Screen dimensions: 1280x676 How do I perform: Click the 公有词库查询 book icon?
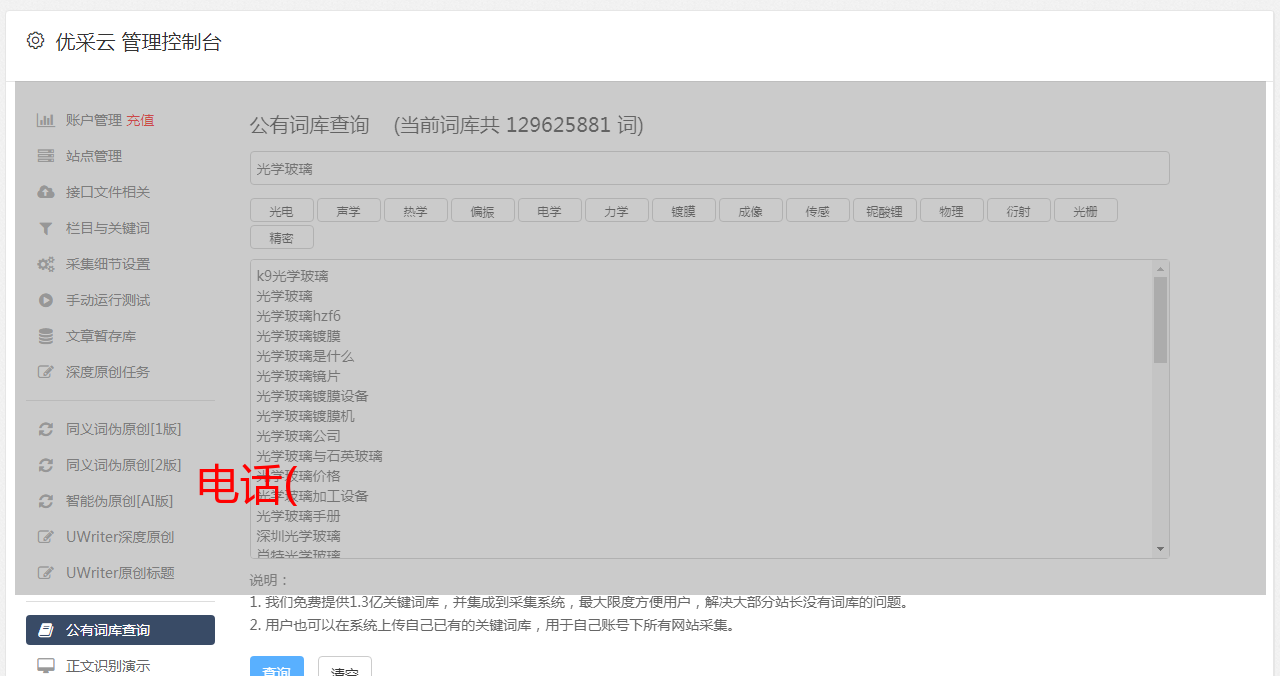point(46,630)
